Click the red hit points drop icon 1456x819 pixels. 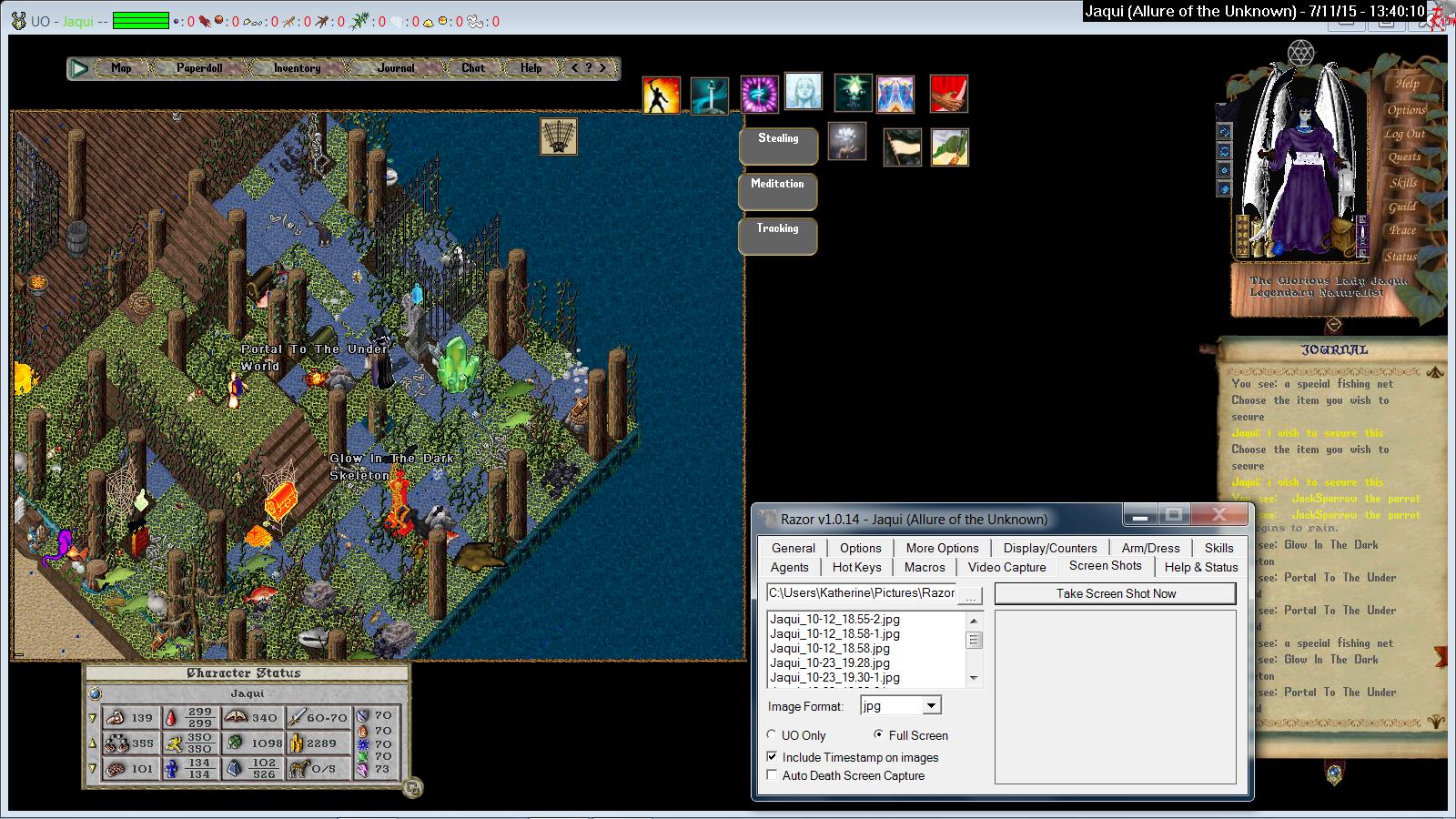tap(170, 718)
